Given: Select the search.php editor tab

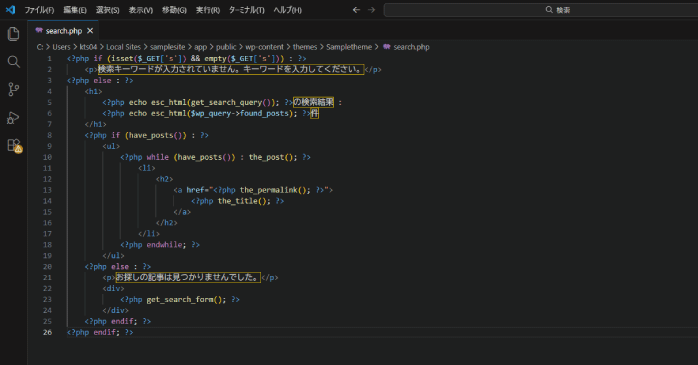Looking at the screenshot, I should click(x=64, y=31).
